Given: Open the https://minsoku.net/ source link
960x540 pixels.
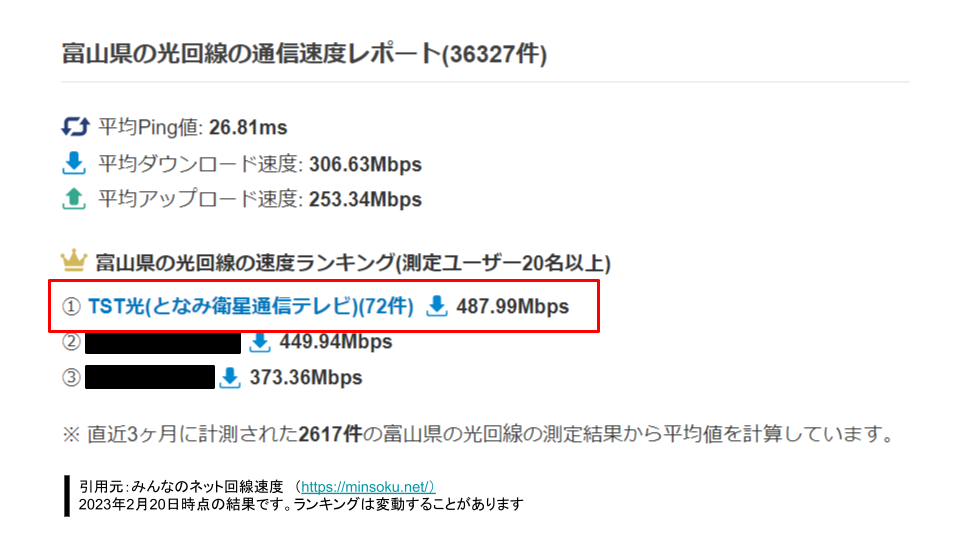Looking at the screenshot, I should [368, 487].
